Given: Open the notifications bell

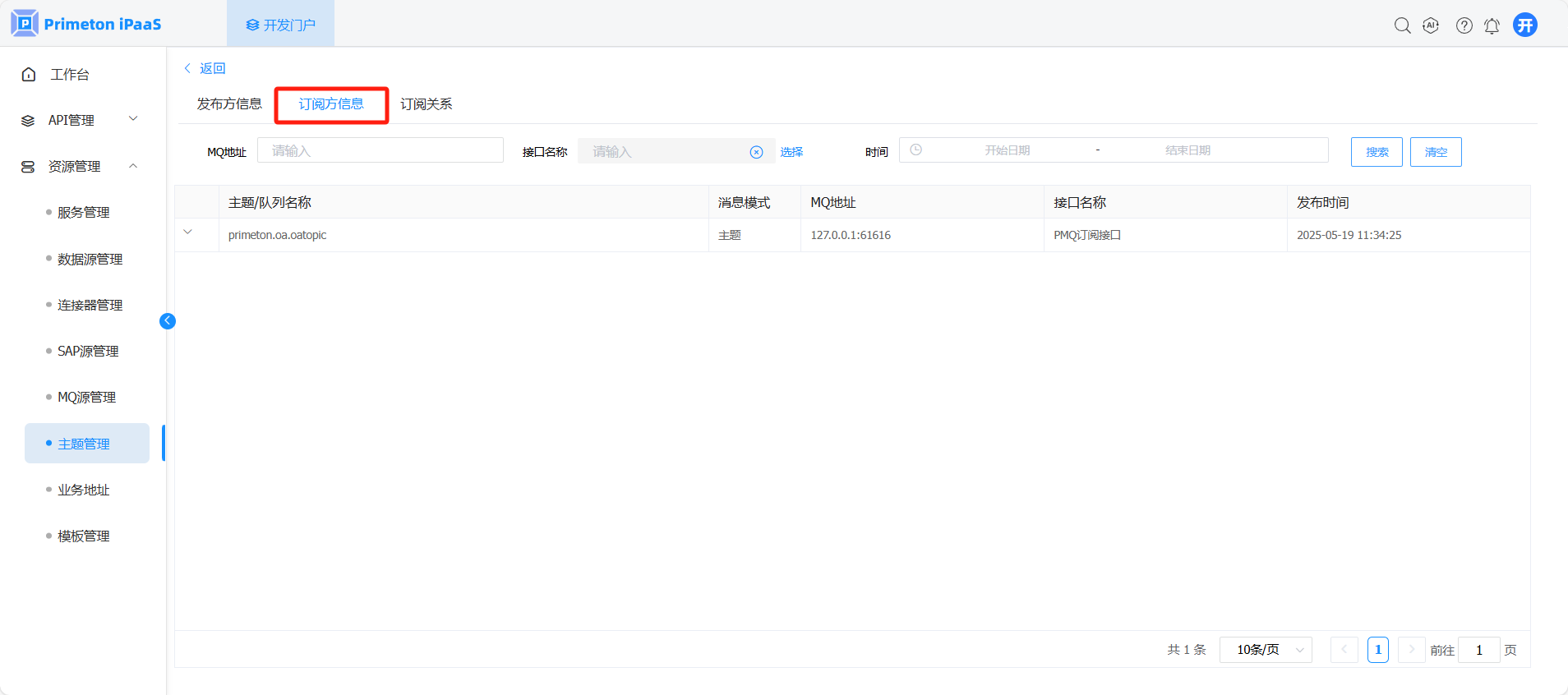Looking at the screenshot, I should pyautogui.click(x=1492, y=25).
